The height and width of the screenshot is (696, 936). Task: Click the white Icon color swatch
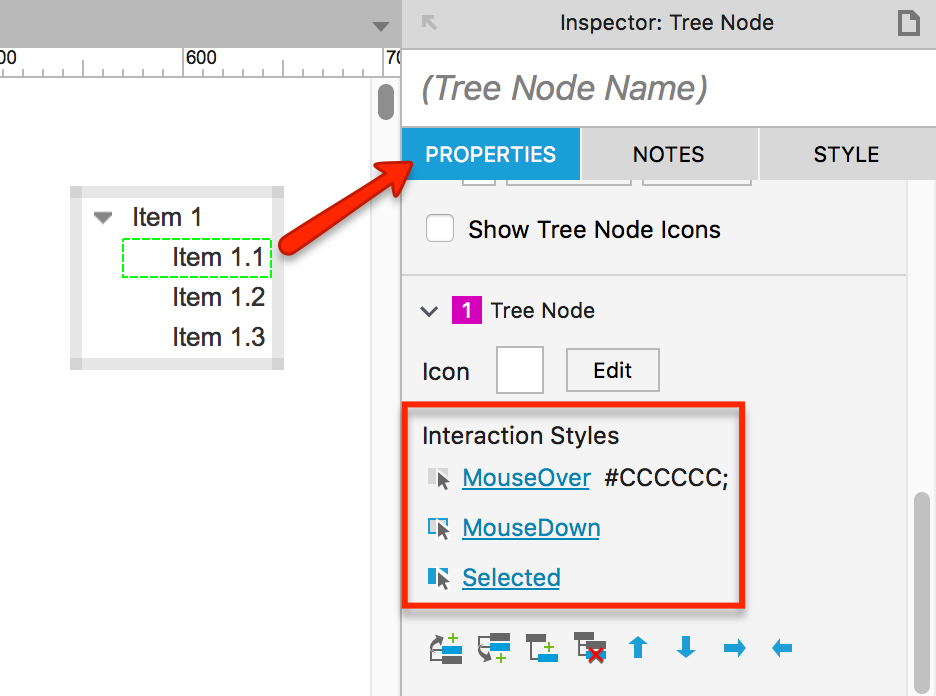point(520,369)
